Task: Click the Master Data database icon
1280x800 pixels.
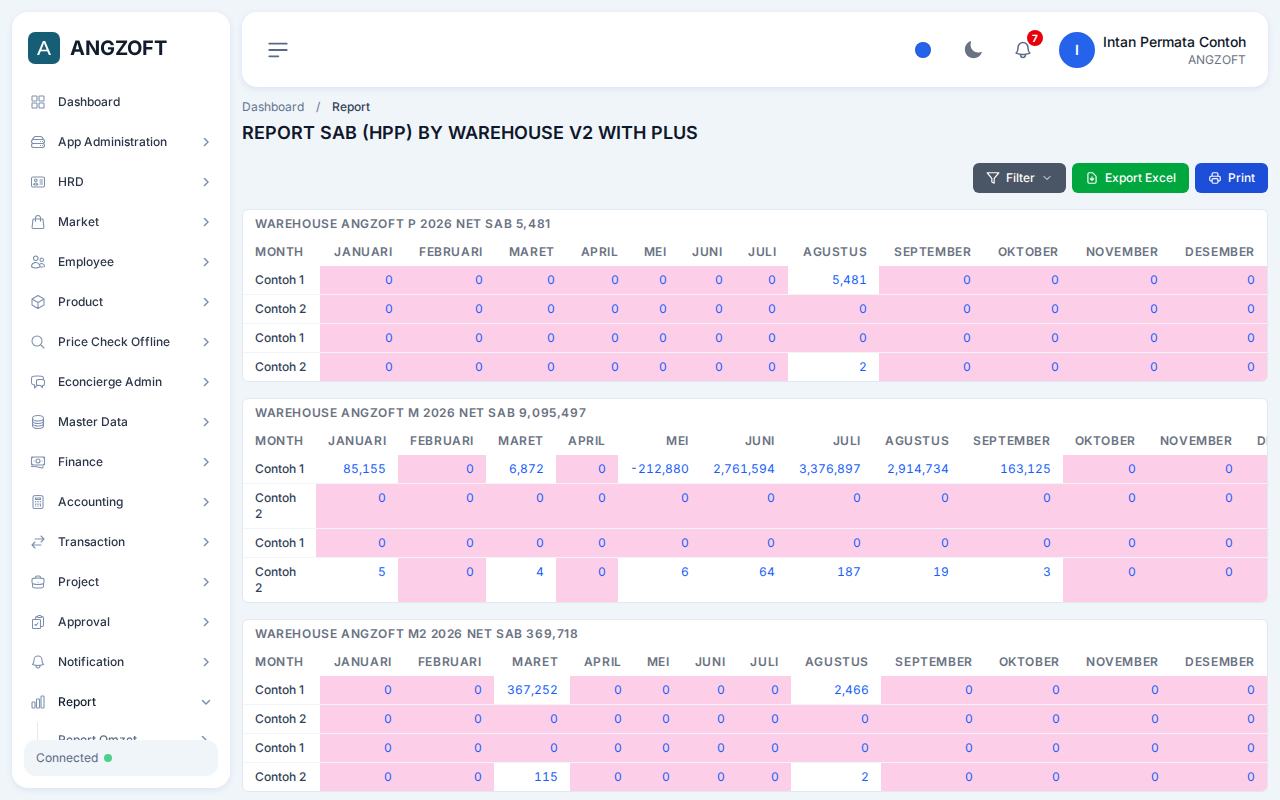Action: click(x=38, y=422)
